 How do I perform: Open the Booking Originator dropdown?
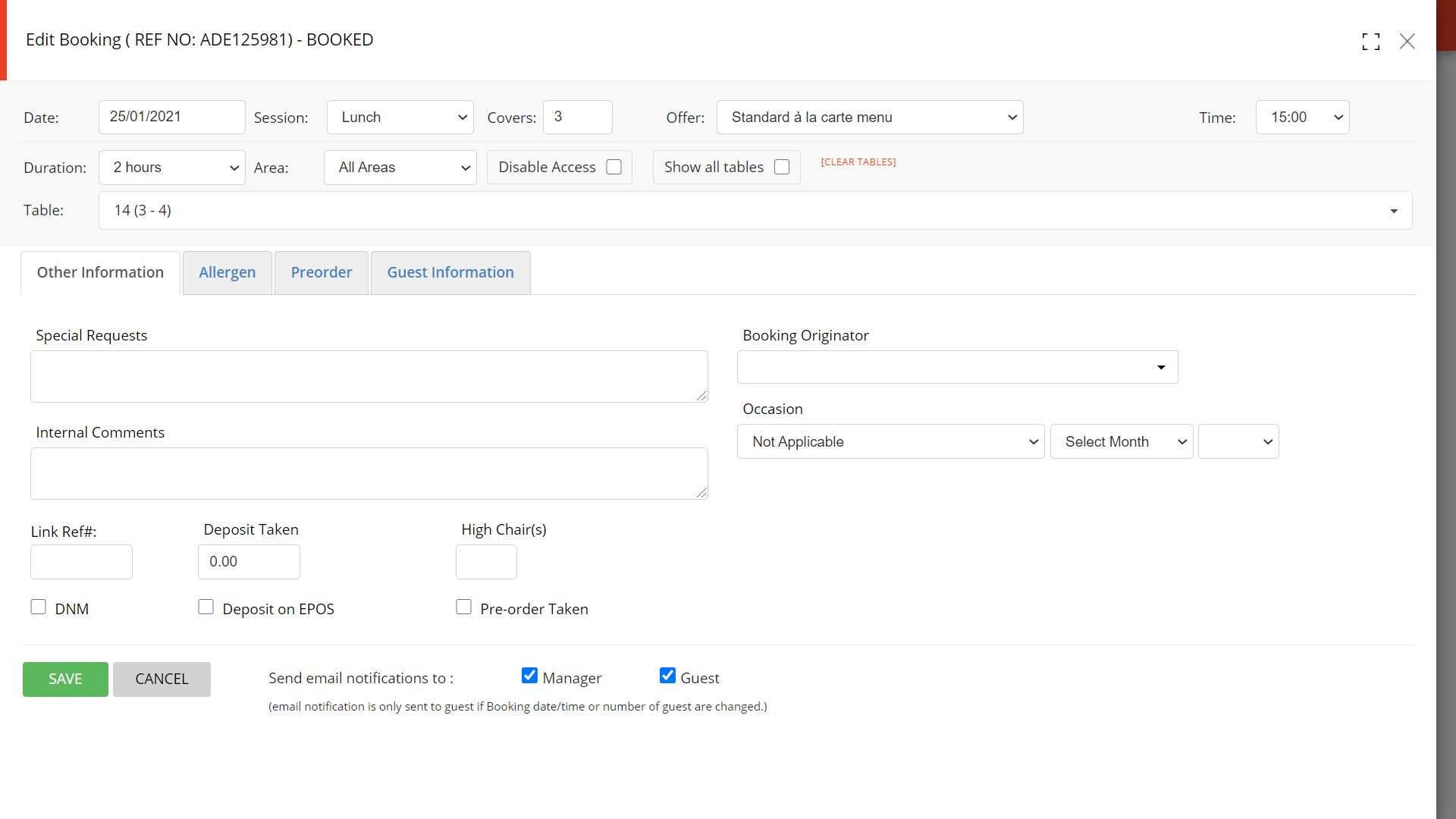(x=958, y=367)
